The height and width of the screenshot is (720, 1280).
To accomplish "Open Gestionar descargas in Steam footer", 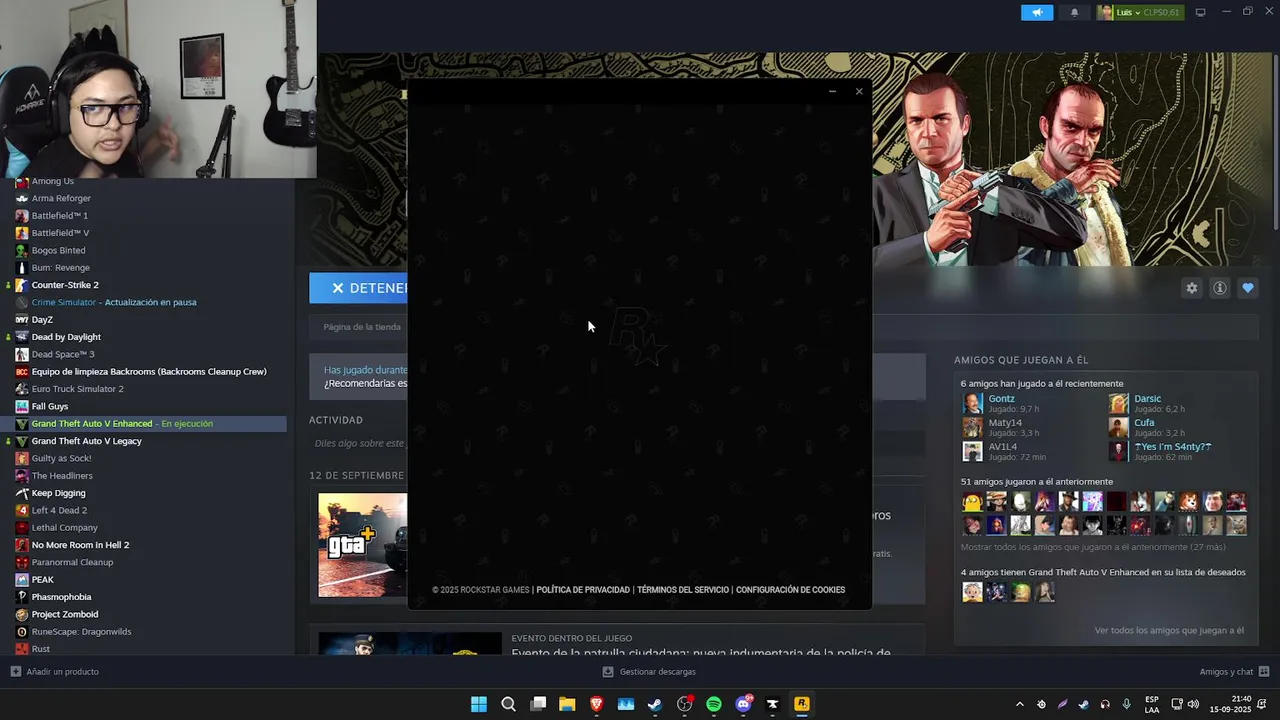I will [649, 672].
